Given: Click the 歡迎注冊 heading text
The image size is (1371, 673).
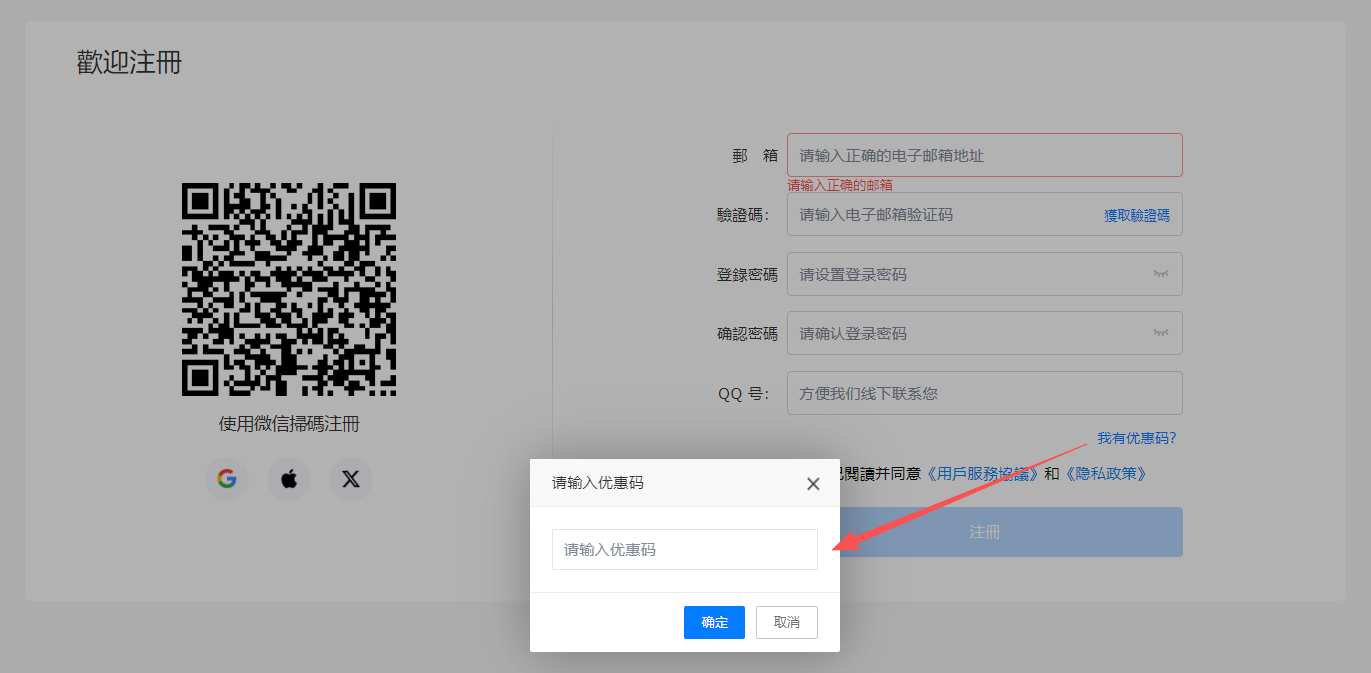Looking at the screenshot, I should click(129, 62).
